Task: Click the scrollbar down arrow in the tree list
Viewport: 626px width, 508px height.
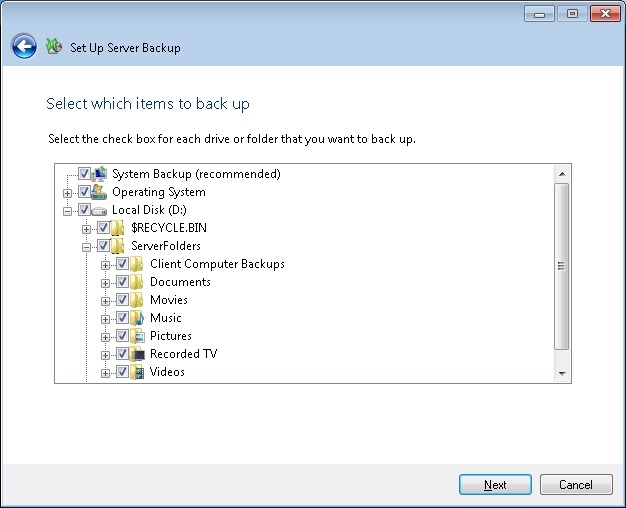Action: [x=561, y=373]
